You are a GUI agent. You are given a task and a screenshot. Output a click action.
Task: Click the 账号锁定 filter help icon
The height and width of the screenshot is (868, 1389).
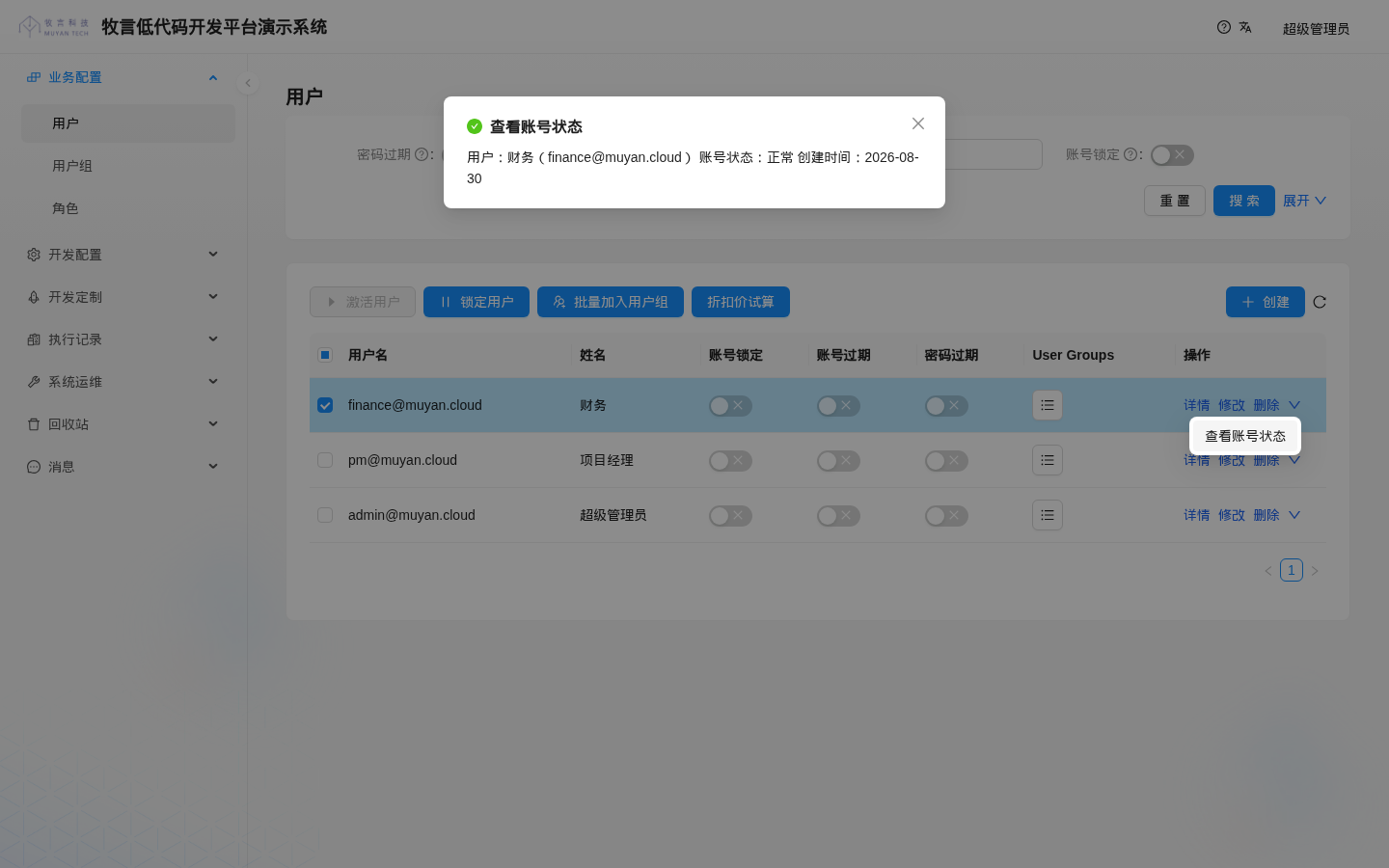point(1130,154)
